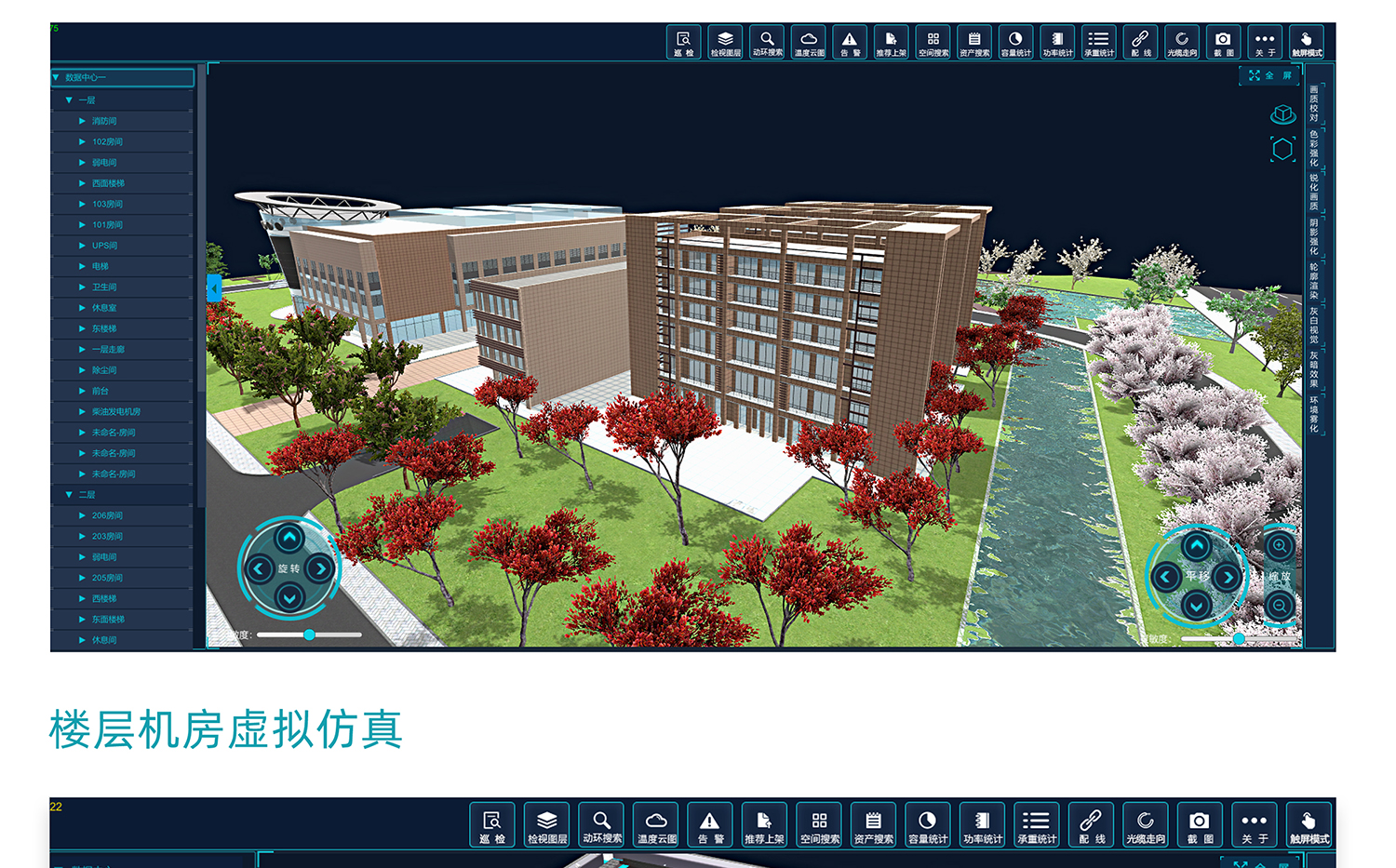
Task: Open the 温度云图 temperature cloud tool
Action: tap(809, 43)
